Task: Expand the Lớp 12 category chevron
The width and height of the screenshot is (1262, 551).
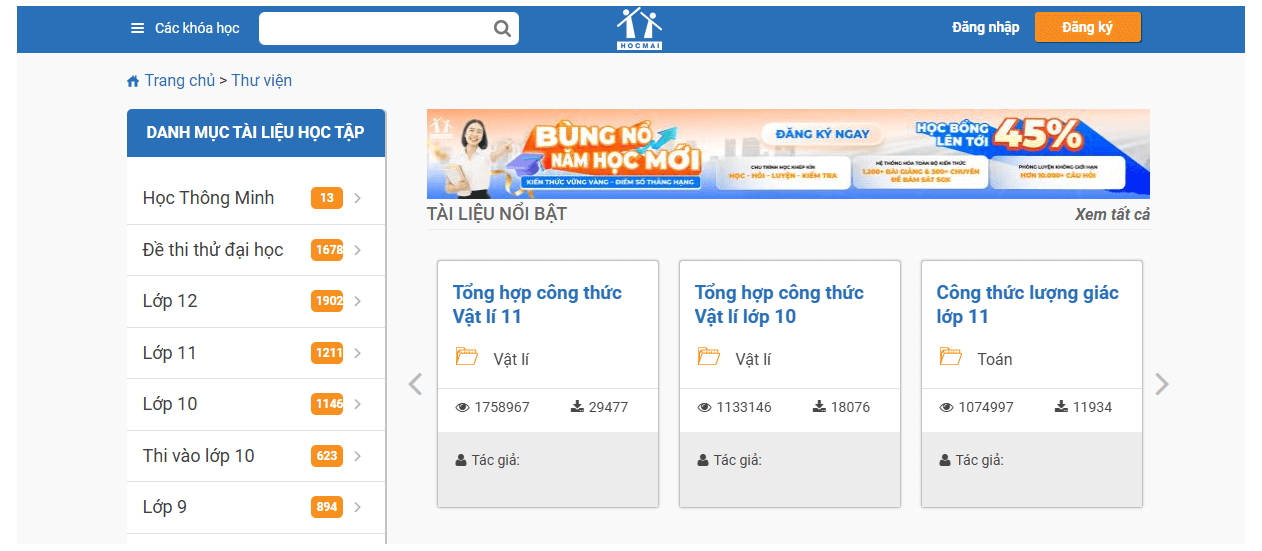Action: [x=358, y=301]
